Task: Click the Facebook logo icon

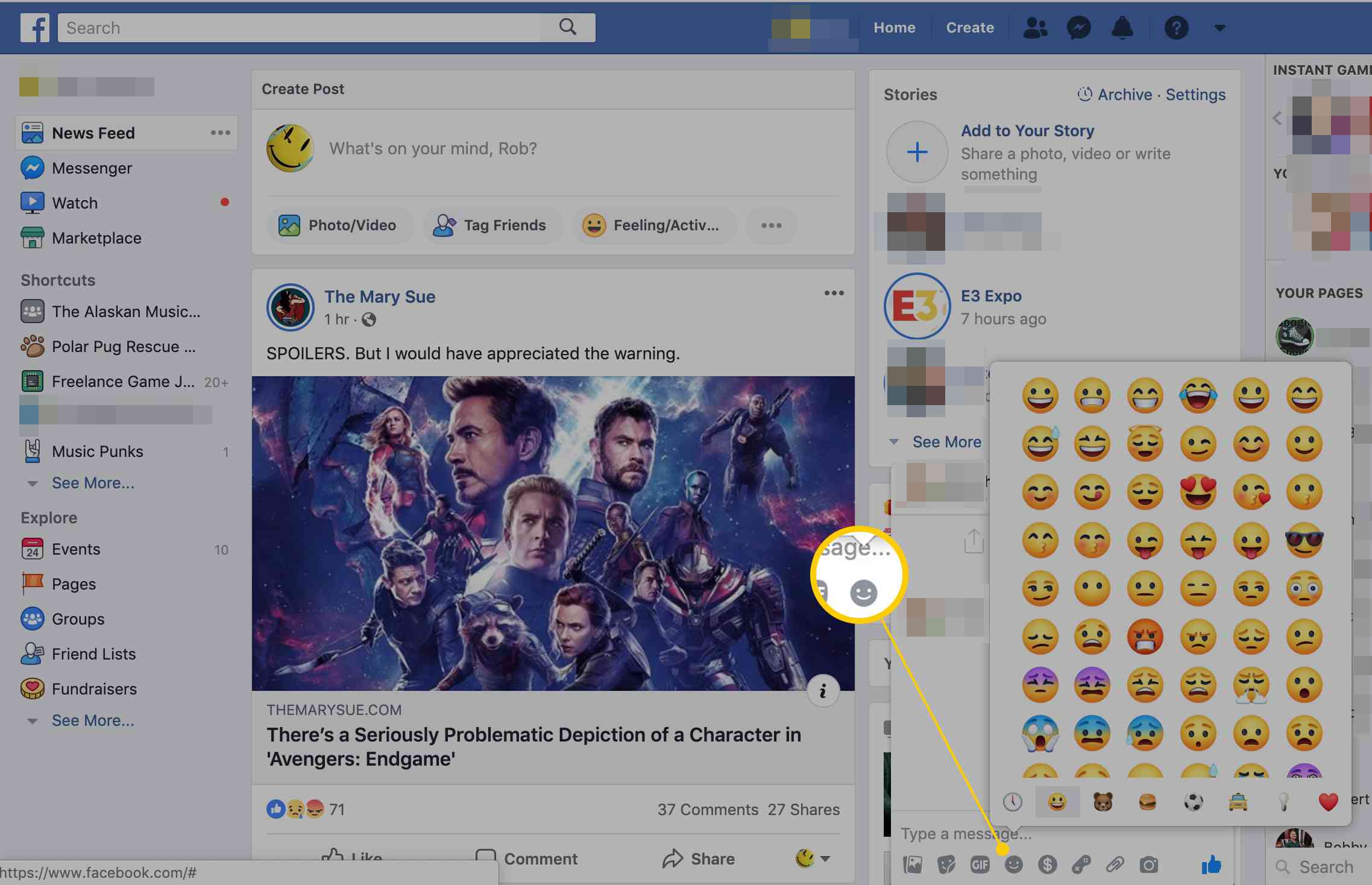Action: [35, 28]
